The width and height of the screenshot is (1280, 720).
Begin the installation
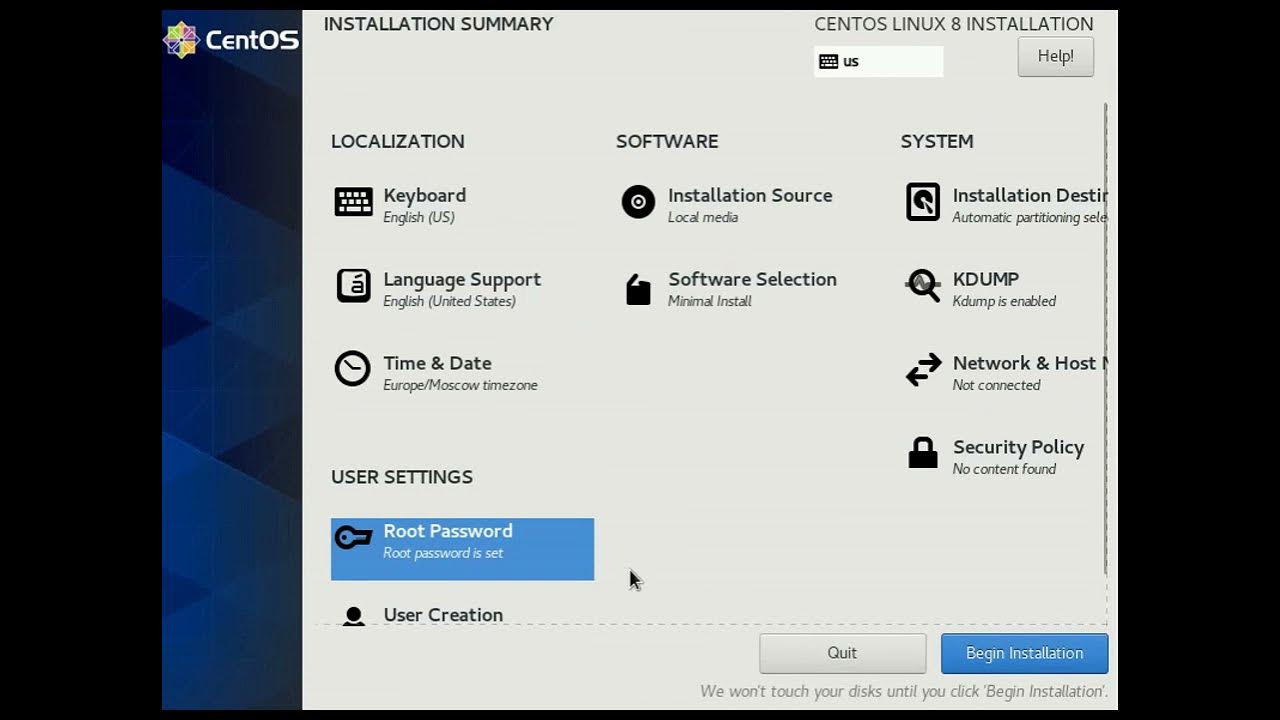(x=1024, y=653)
